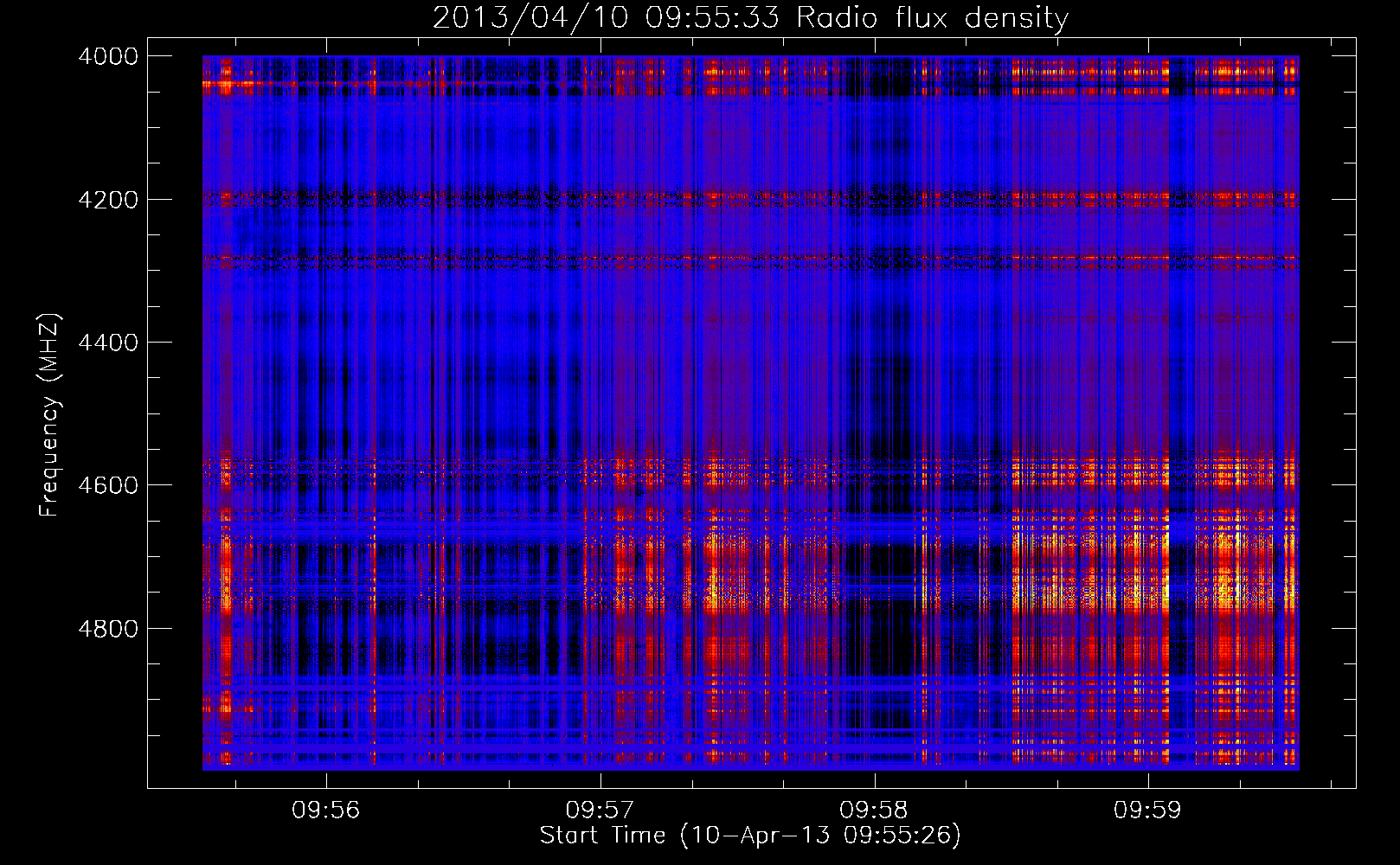Screen dimensions: 1400x865
Task: Click the 09:58 time tick label
Action: point(874,810)
